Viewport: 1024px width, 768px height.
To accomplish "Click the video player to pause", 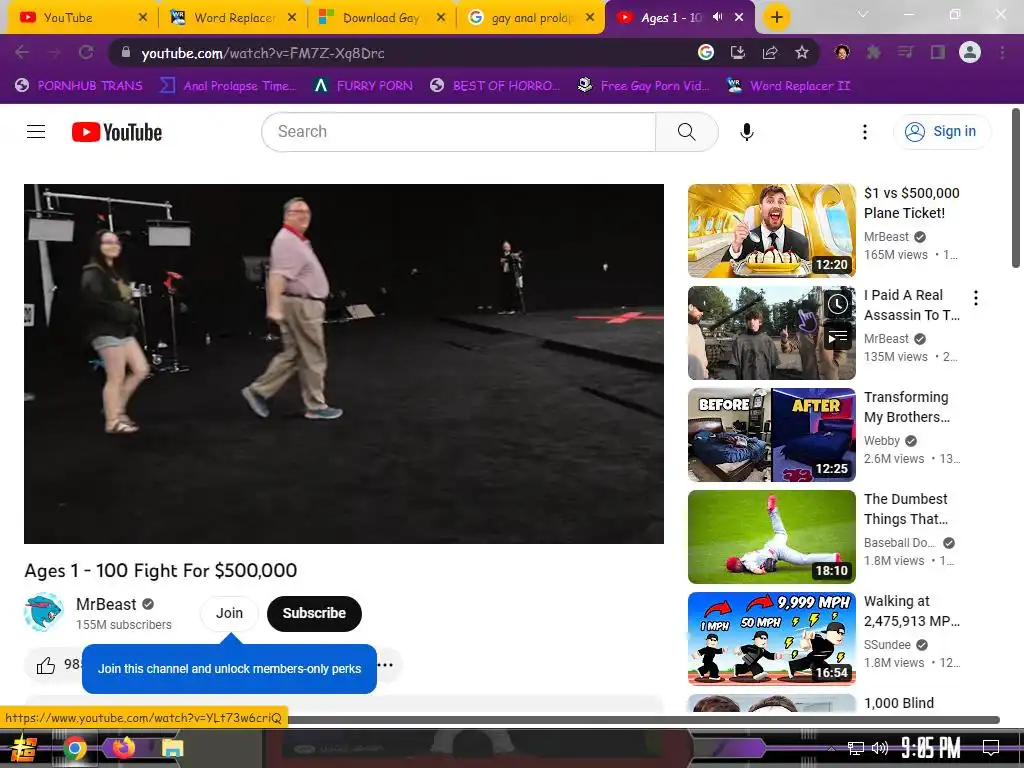I will coord(344,363).
